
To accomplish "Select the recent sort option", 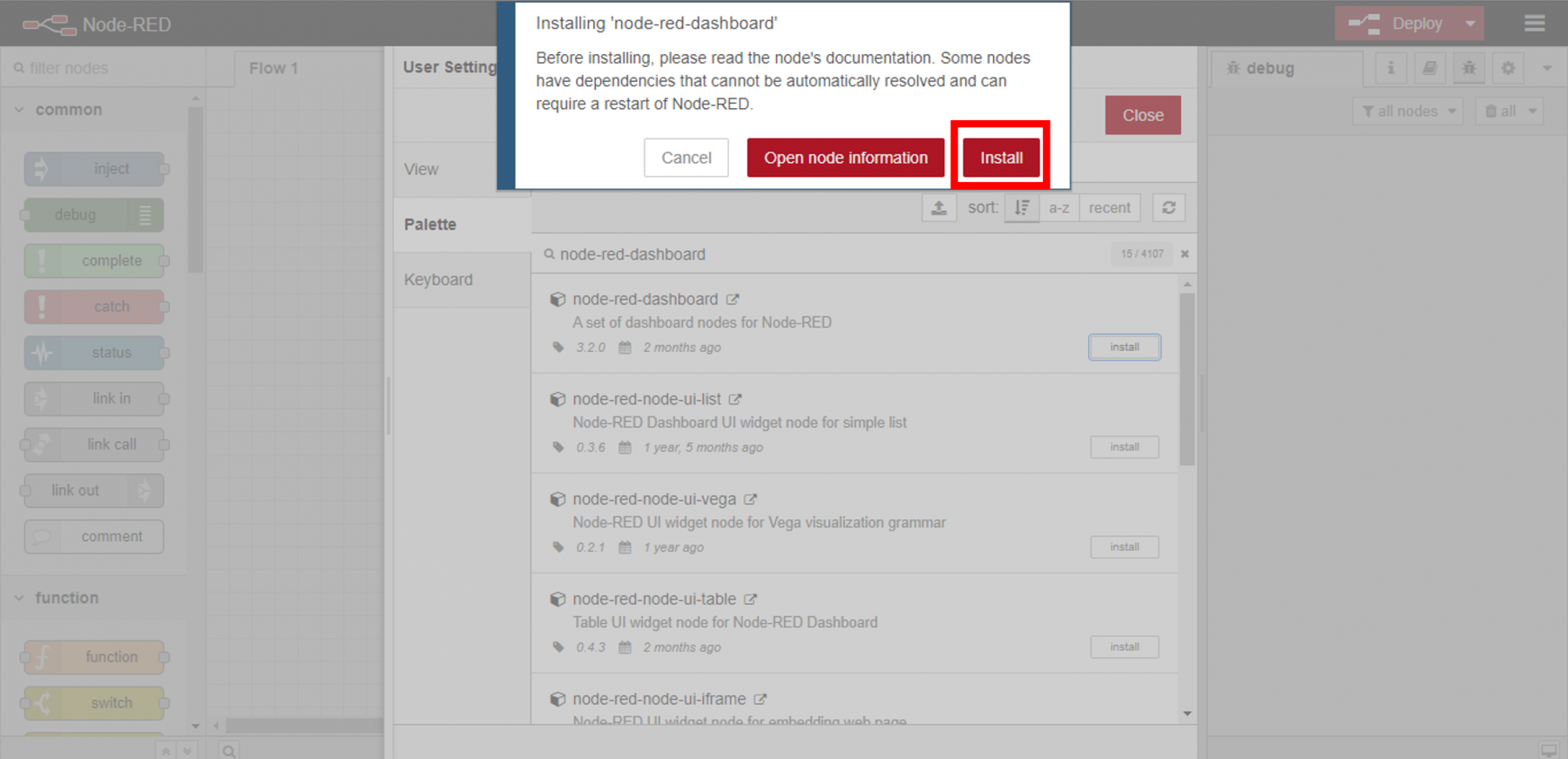I will click(x=1109, y=208).
